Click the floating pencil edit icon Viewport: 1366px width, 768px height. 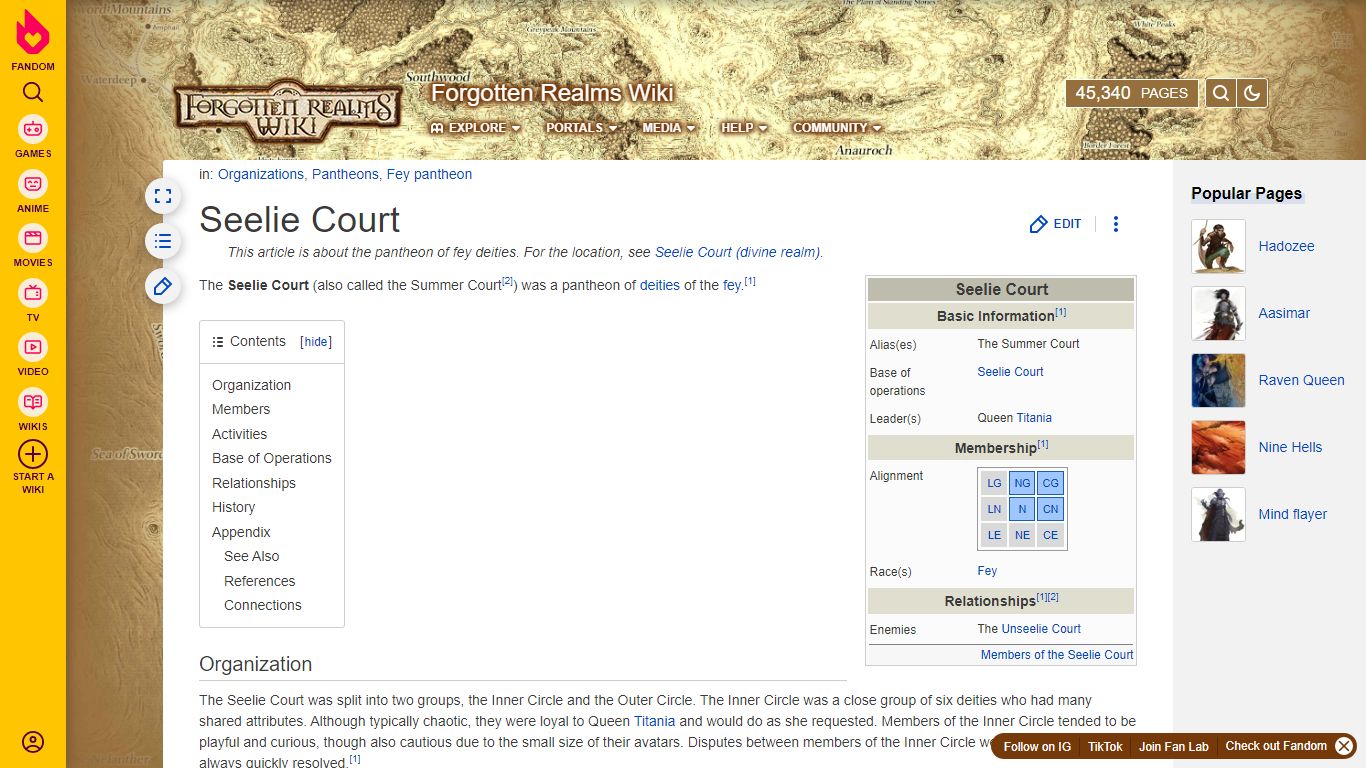(x=163, y=287)
